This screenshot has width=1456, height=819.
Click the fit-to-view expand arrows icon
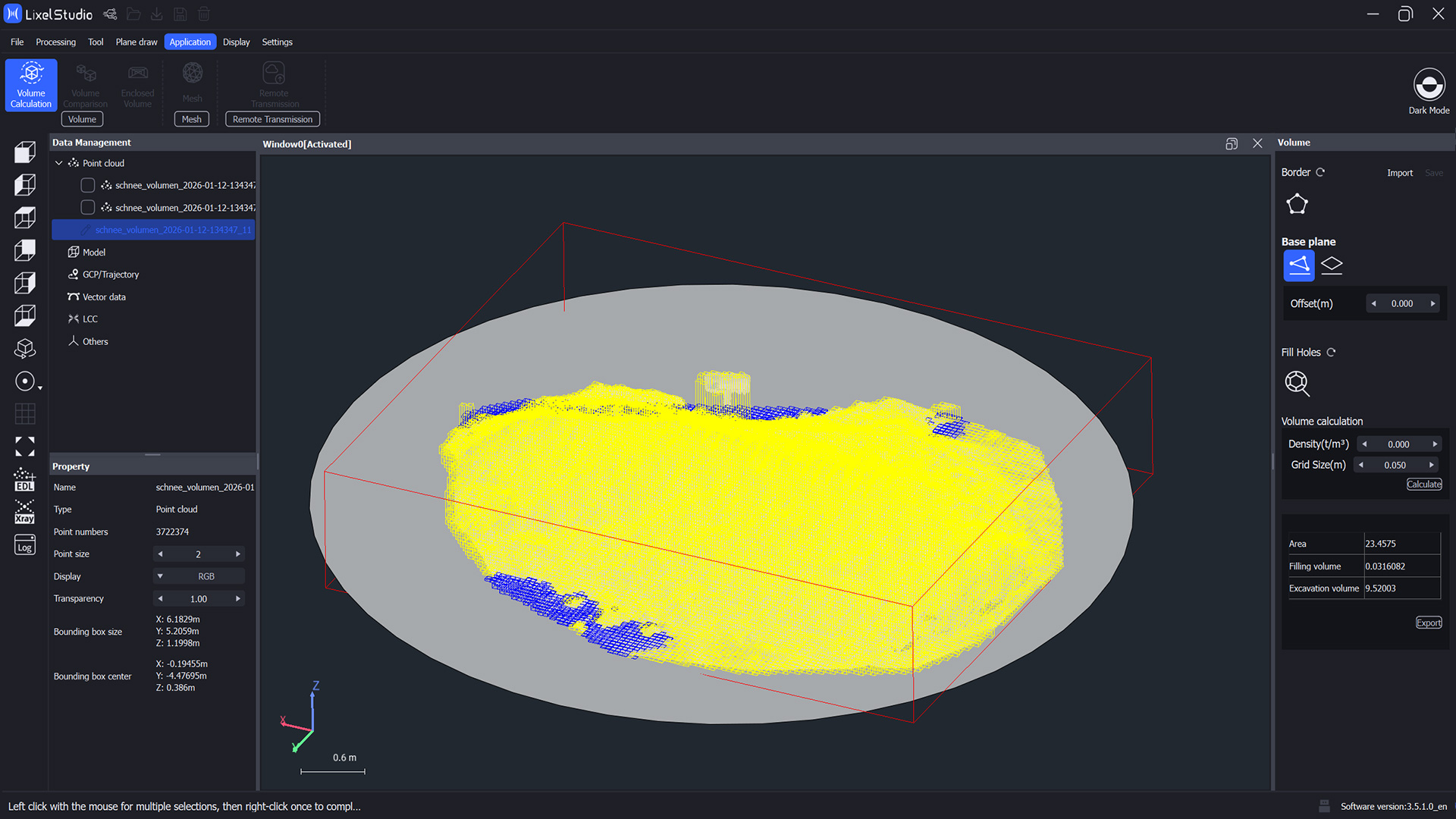click(24, 447)
